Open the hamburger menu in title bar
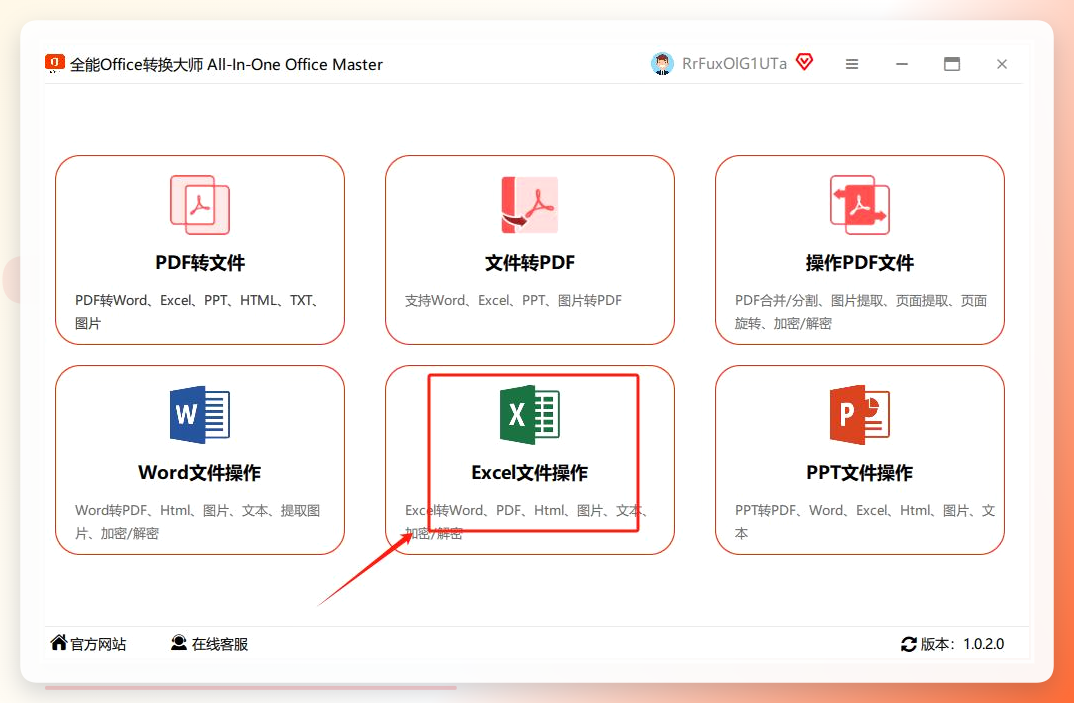The width and height of the screenshot is (1074, 703). coord(852,64)
